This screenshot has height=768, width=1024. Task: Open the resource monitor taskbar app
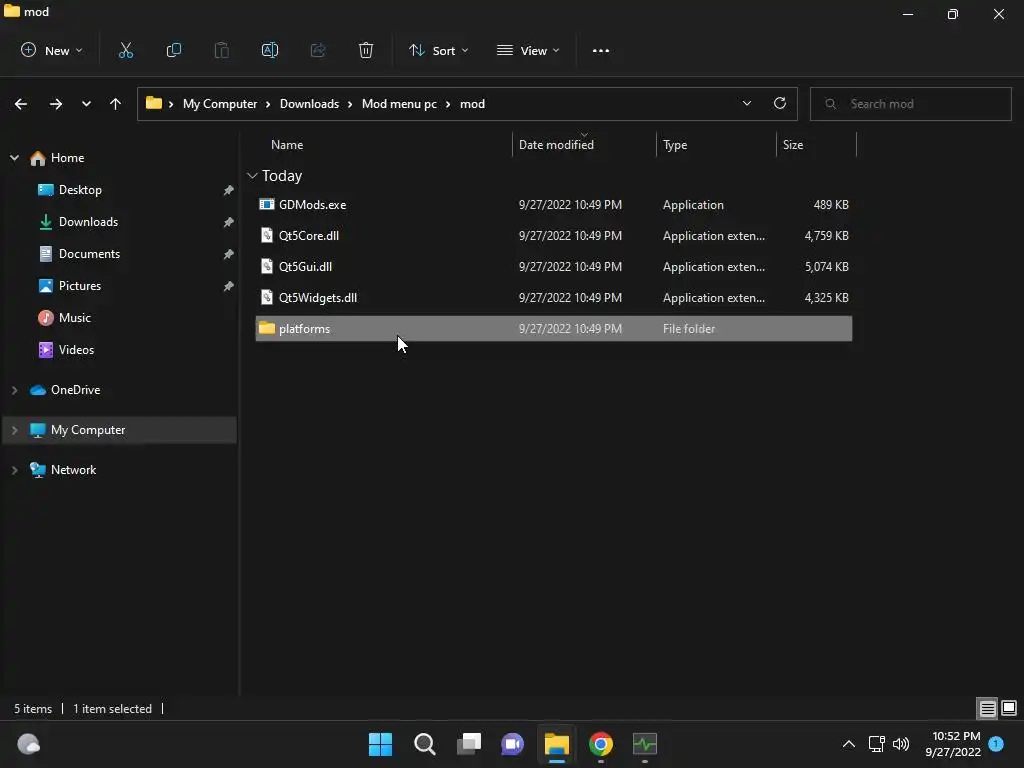(645, 744)
